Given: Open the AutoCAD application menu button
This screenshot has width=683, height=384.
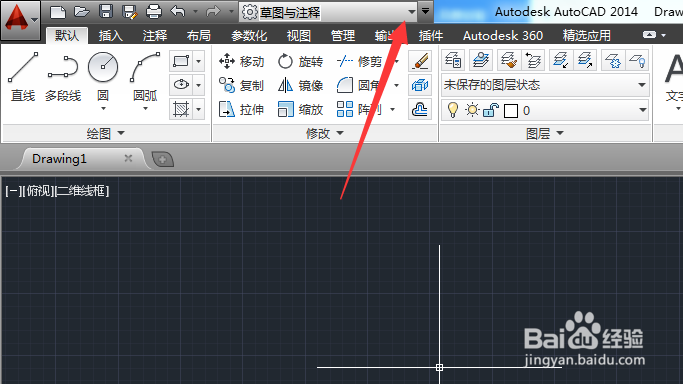Looking at the screenshot, I should coord(20,19).
